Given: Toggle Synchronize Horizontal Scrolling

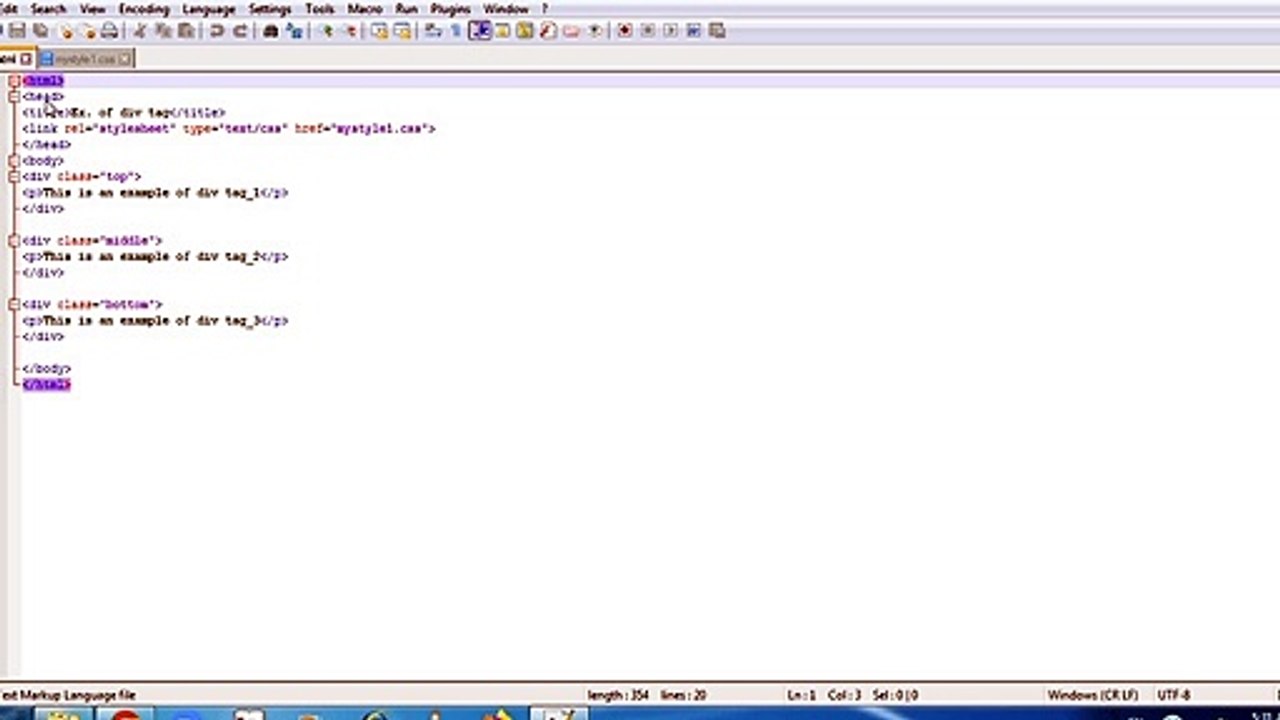Looking at the screenshot, I should pos(402,31).
